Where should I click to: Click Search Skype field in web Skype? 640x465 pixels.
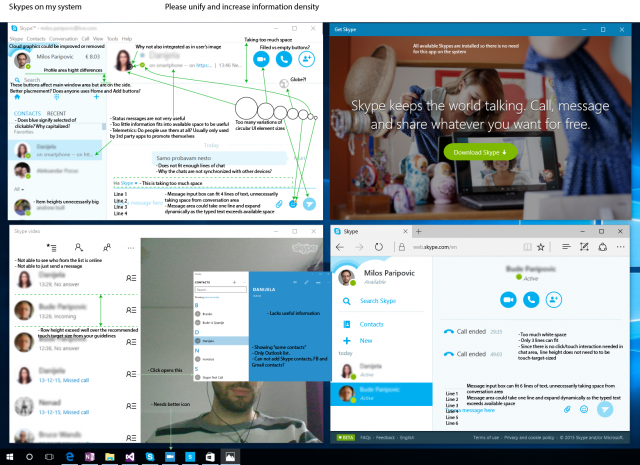click(378, 301)
